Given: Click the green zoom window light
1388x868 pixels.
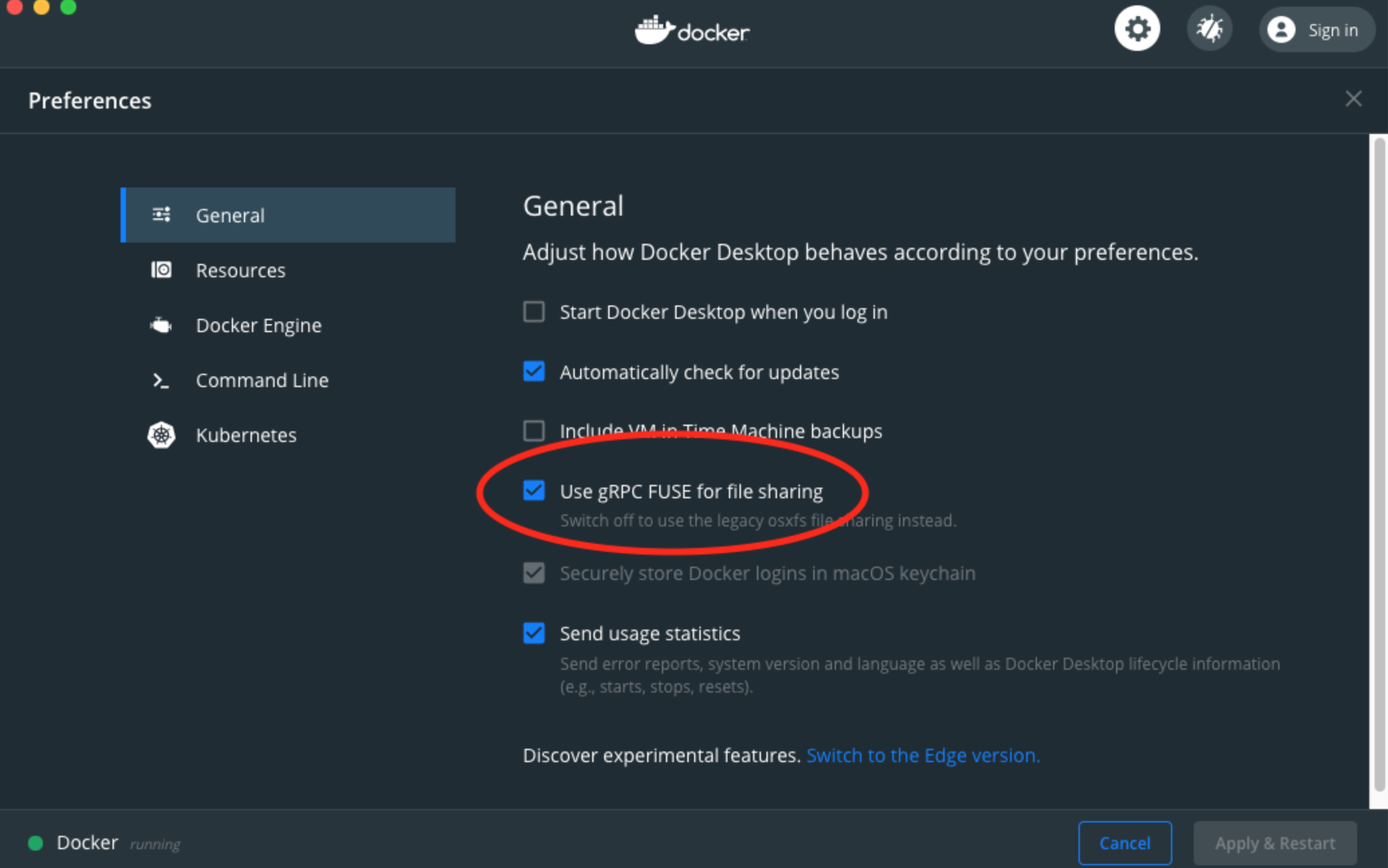Looking at the screenshot, I should (68, 6).
